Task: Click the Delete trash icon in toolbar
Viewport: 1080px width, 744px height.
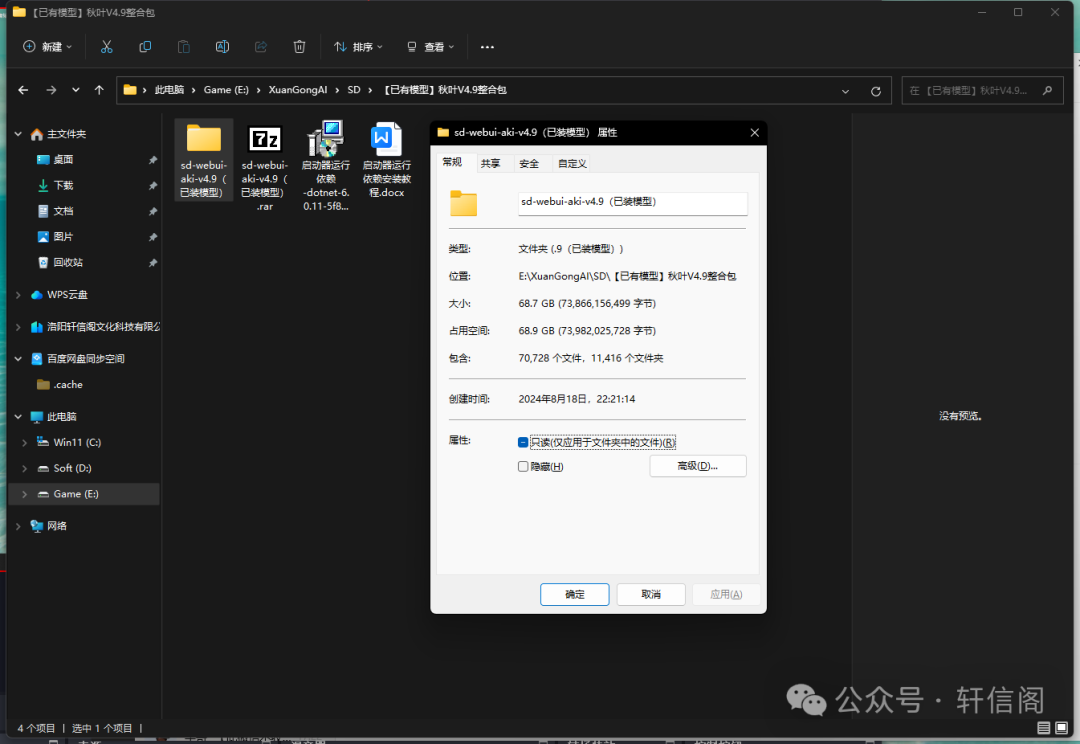Action: 299,47
